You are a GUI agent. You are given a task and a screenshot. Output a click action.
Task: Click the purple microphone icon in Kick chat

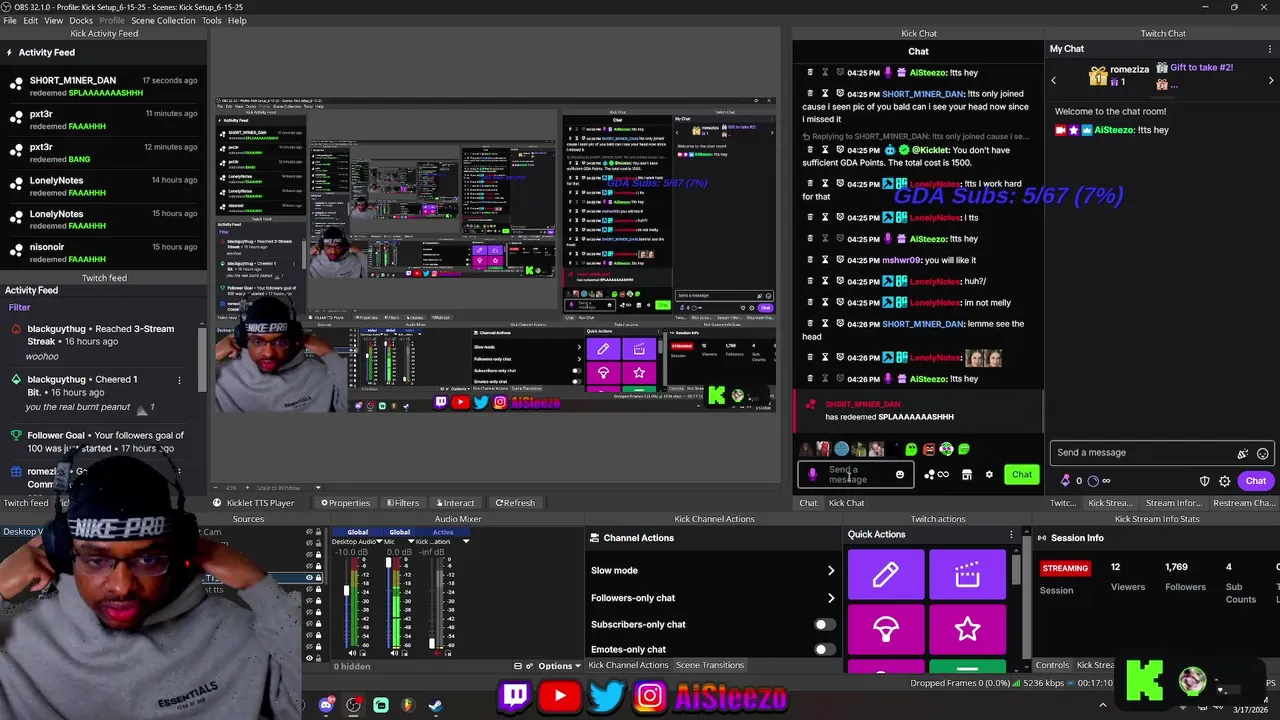coord(813,475)
